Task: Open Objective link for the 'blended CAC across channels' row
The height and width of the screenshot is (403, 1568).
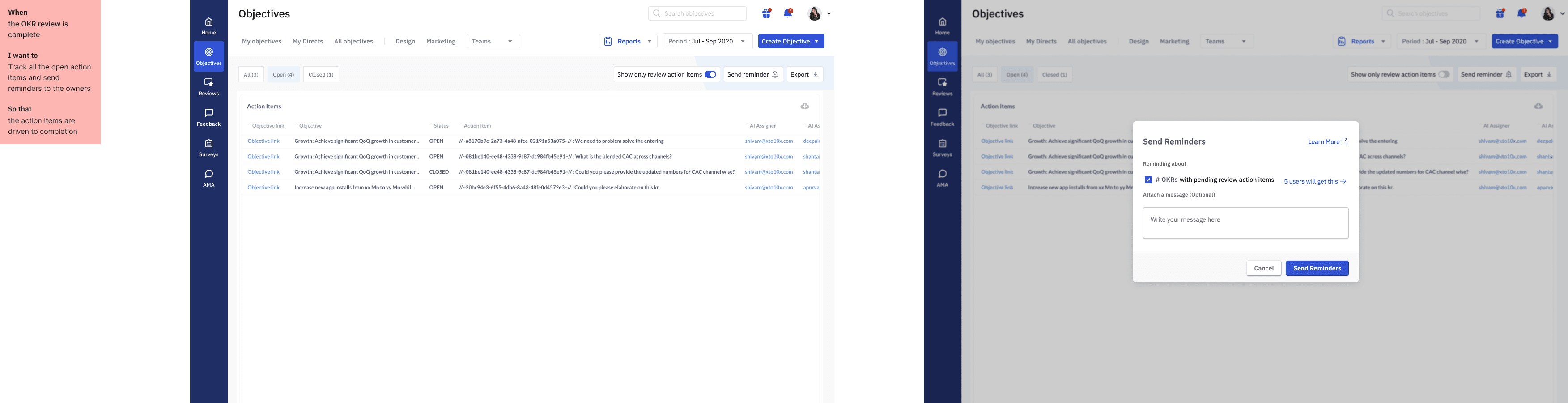Action: [263, 157]
